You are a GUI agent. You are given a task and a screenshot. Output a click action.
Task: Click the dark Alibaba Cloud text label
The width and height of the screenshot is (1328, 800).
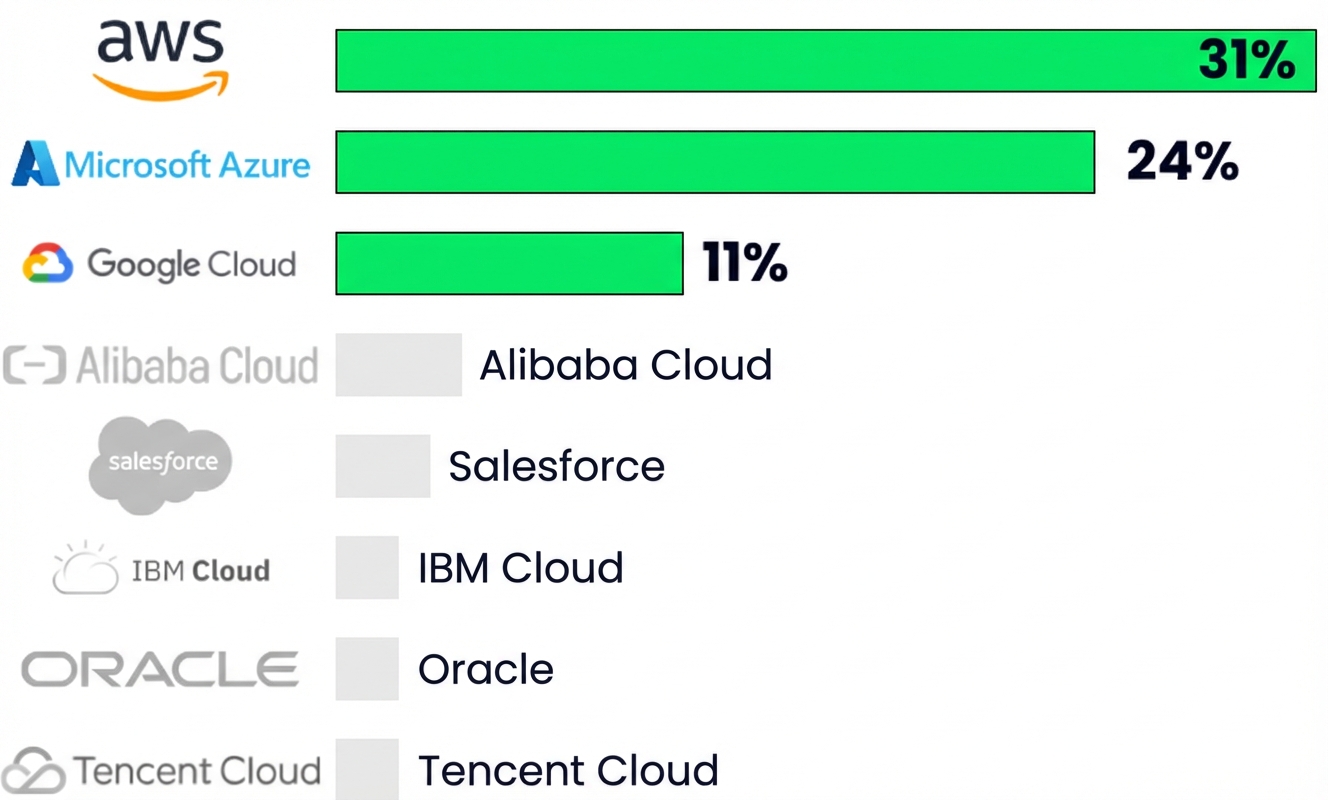pyautogui.click(x=626, y=366)
